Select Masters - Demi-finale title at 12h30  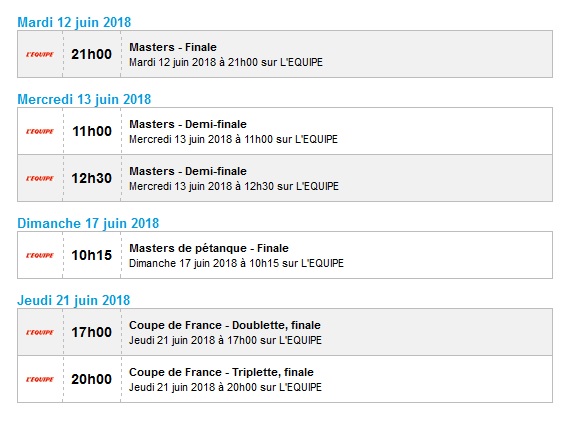click(188, 171)
